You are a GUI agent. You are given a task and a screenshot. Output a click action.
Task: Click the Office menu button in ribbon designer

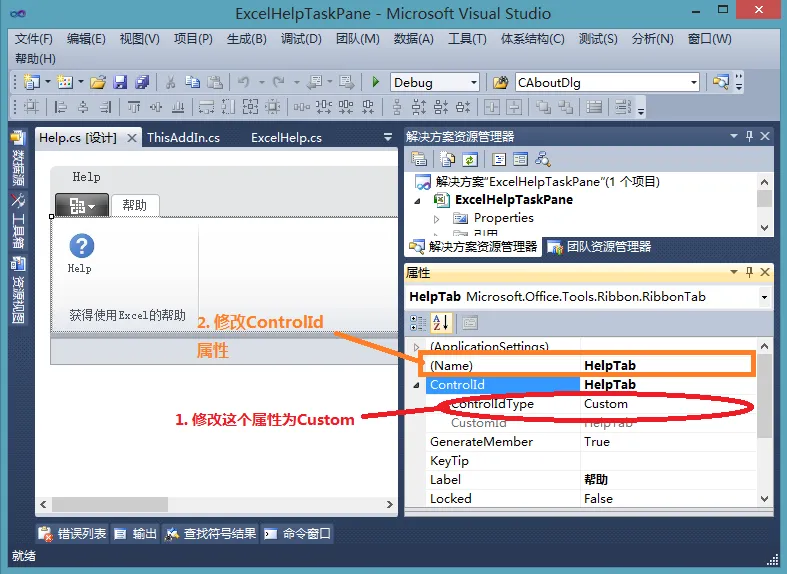[82, 205]
